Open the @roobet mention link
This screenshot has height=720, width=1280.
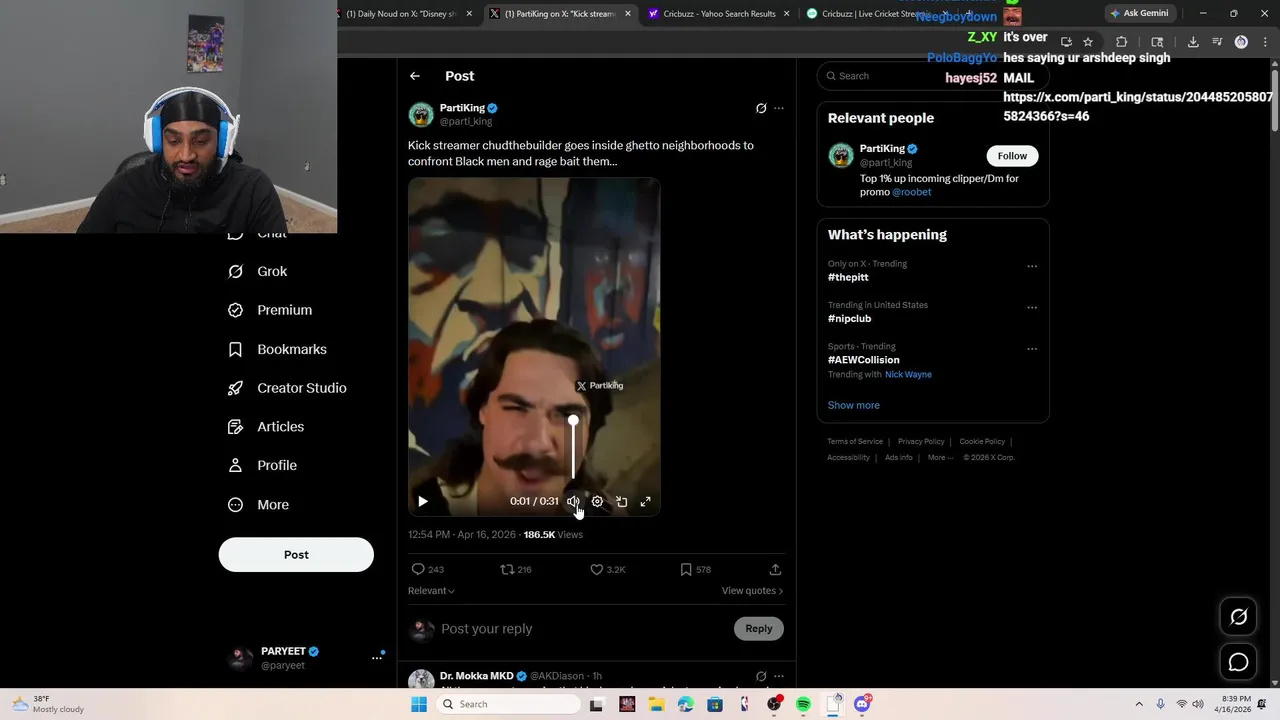pyautogui.click(x=911, y=192)
